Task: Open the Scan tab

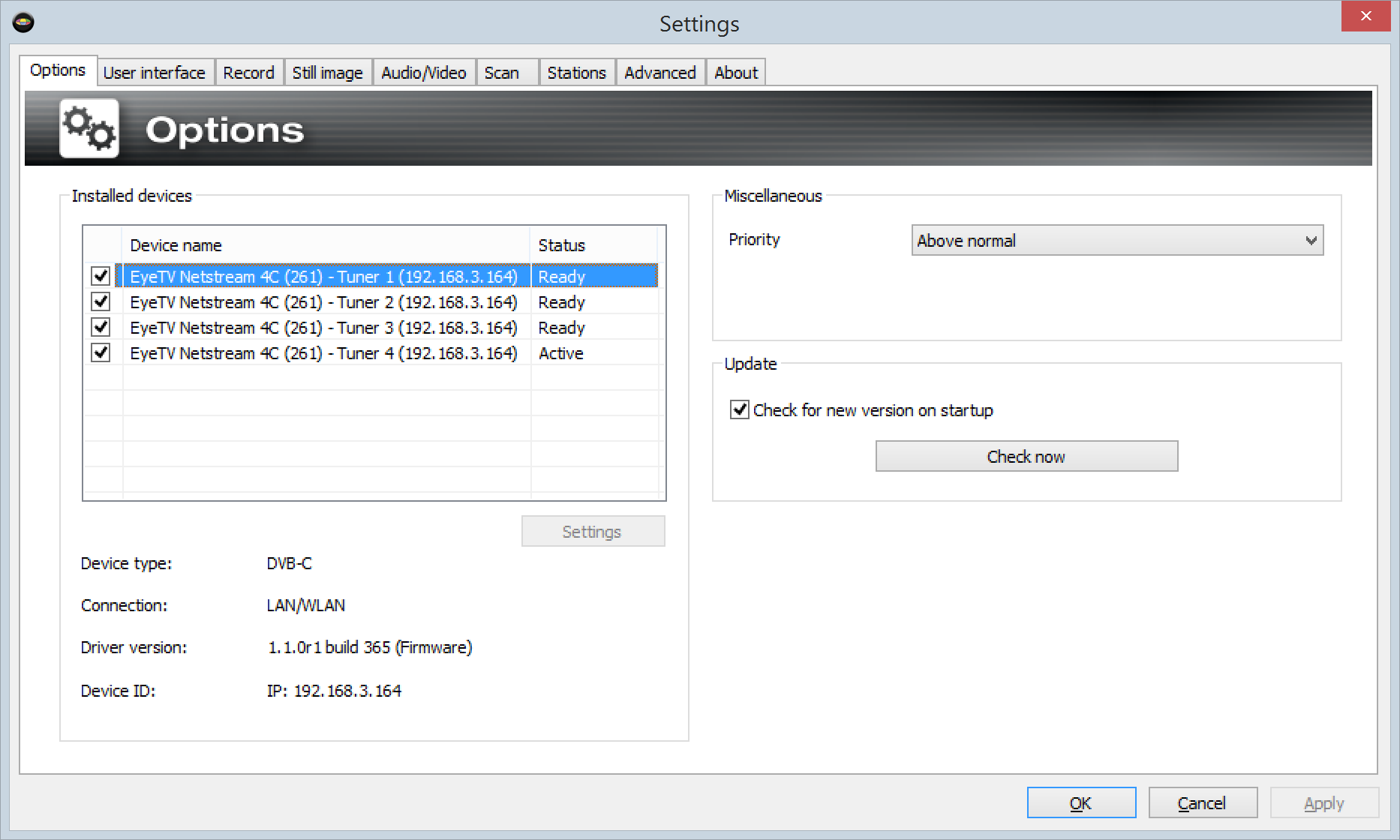Action: [500, 72]
